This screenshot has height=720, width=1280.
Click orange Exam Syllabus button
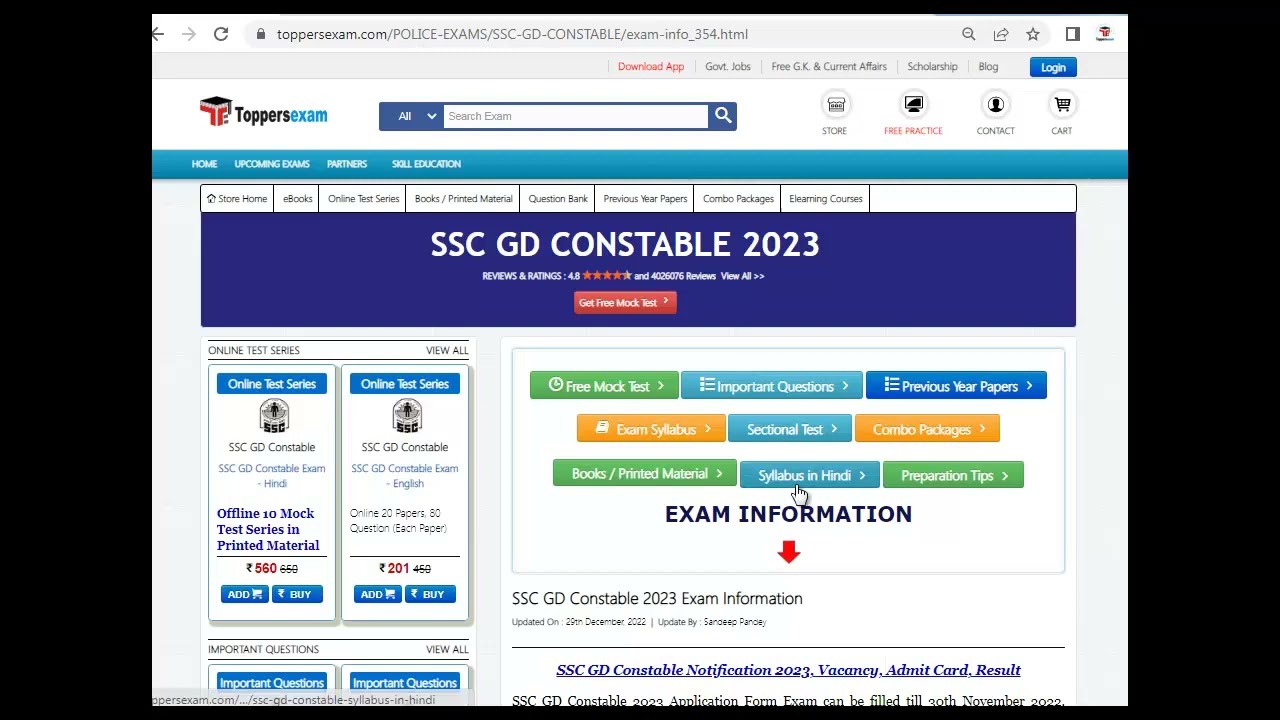click(652, 429)
